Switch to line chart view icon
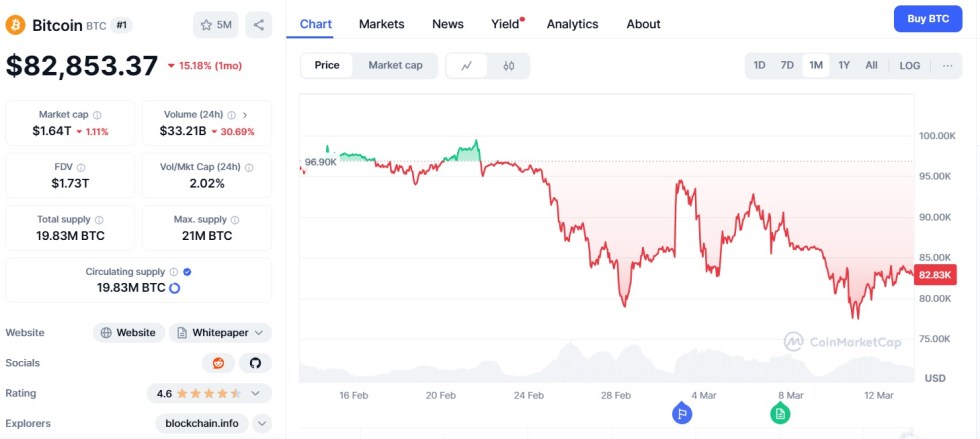Image resolution: width=980 pixels, height=439 pixels. [467, 66]
